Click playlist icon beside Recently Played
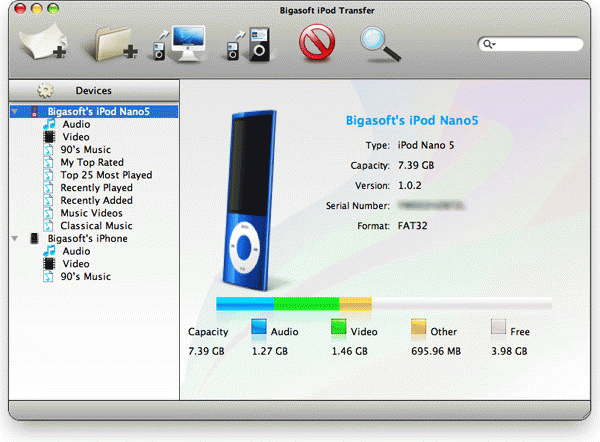This screenshot has height=442, width=600. click(x=48, y=188)
